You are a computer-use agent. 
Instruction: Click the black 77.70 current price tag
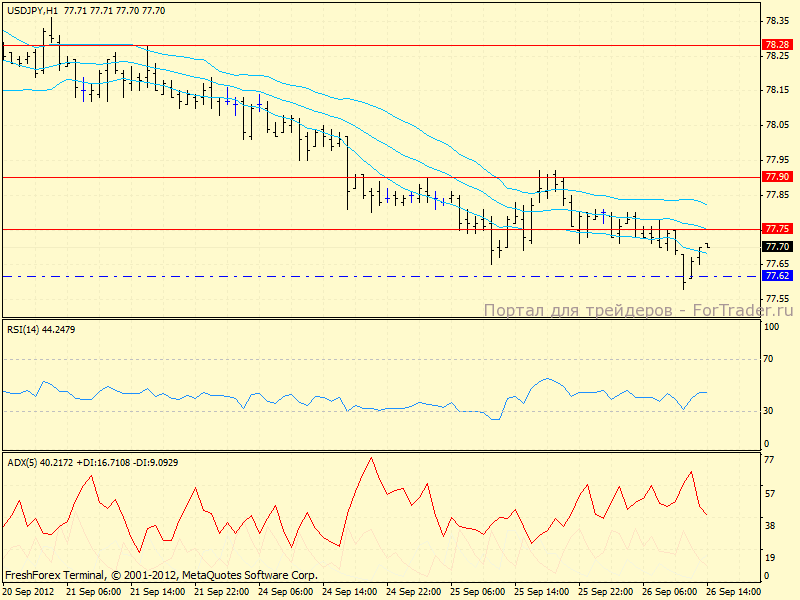(777, 246)
